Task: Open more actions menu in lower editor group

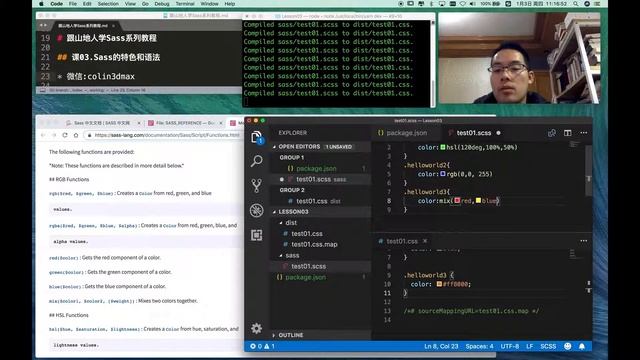Action: click(x=584, y=241)
